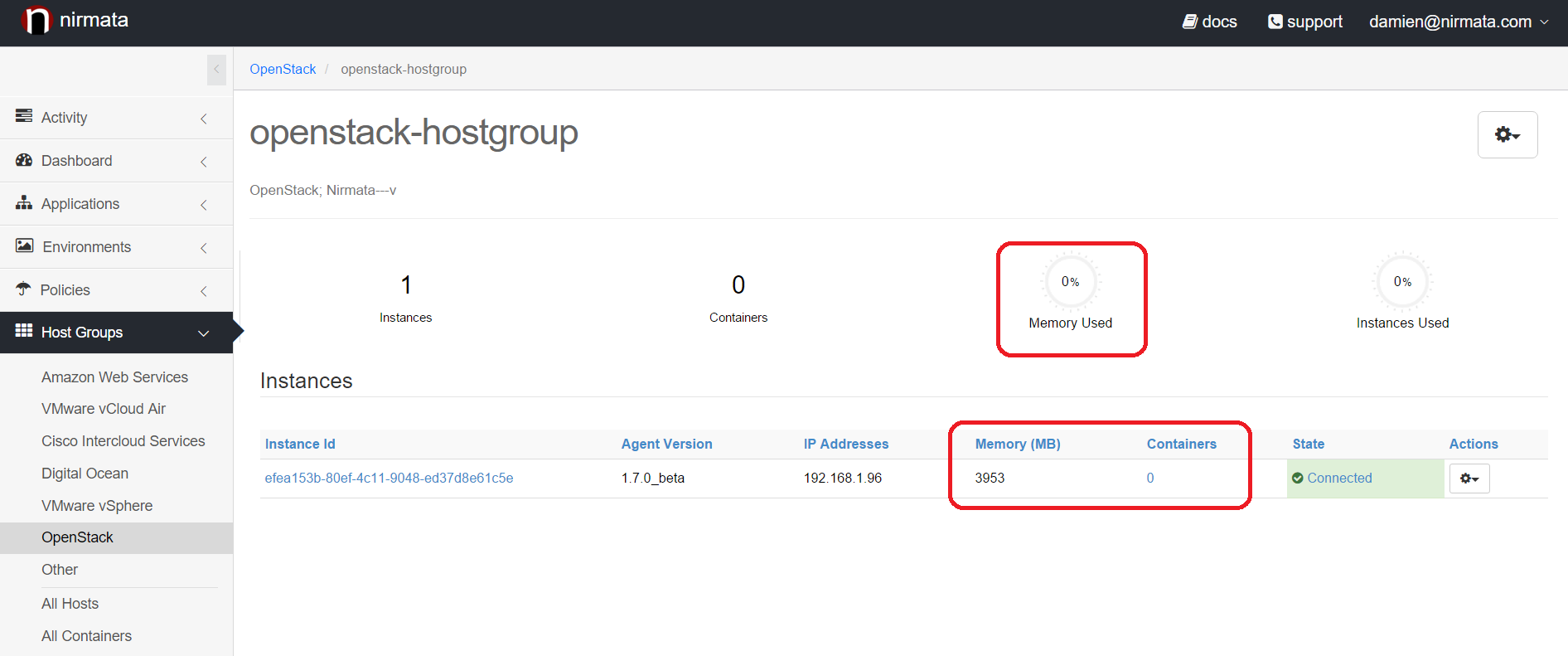The image size is (1568, 656).
Task: Click the Activity list icon
Action: pyautogui.click(x=24, y=116)
